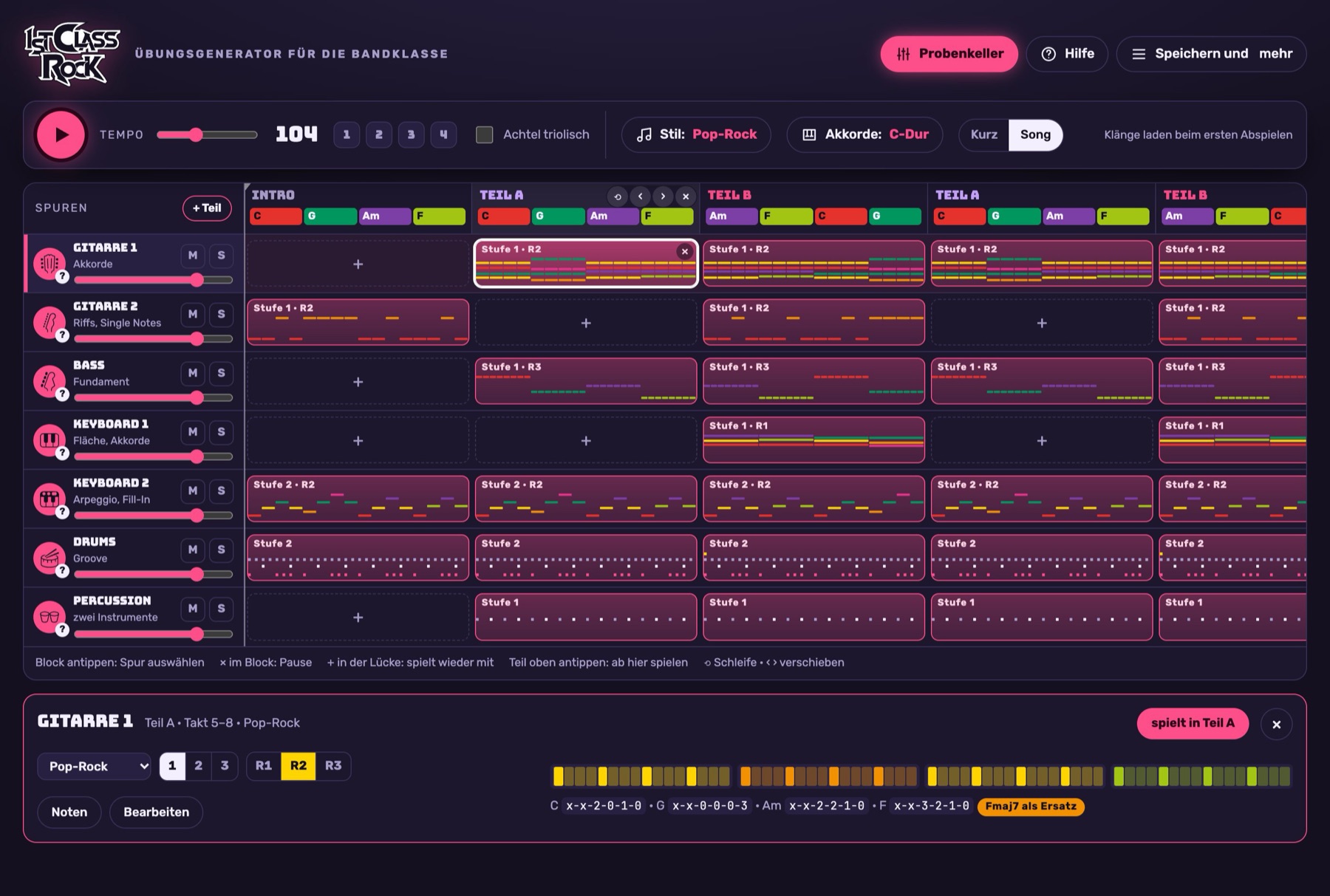1330x896 pixels.
Task: Switch to Kurz mode
Action: pyautogui.click(x=983, y=134)
